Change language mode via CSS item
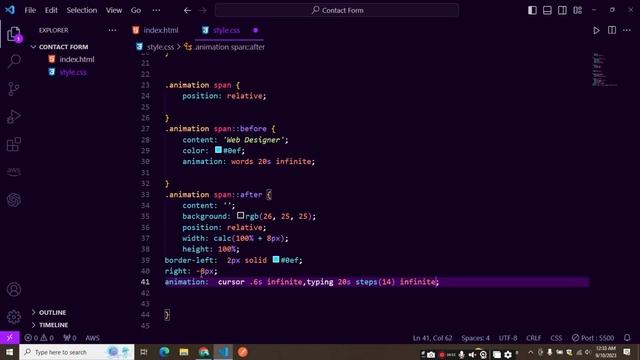Image resolution: width=640 pixels, height=360 pixels. (x=556, y=338)
